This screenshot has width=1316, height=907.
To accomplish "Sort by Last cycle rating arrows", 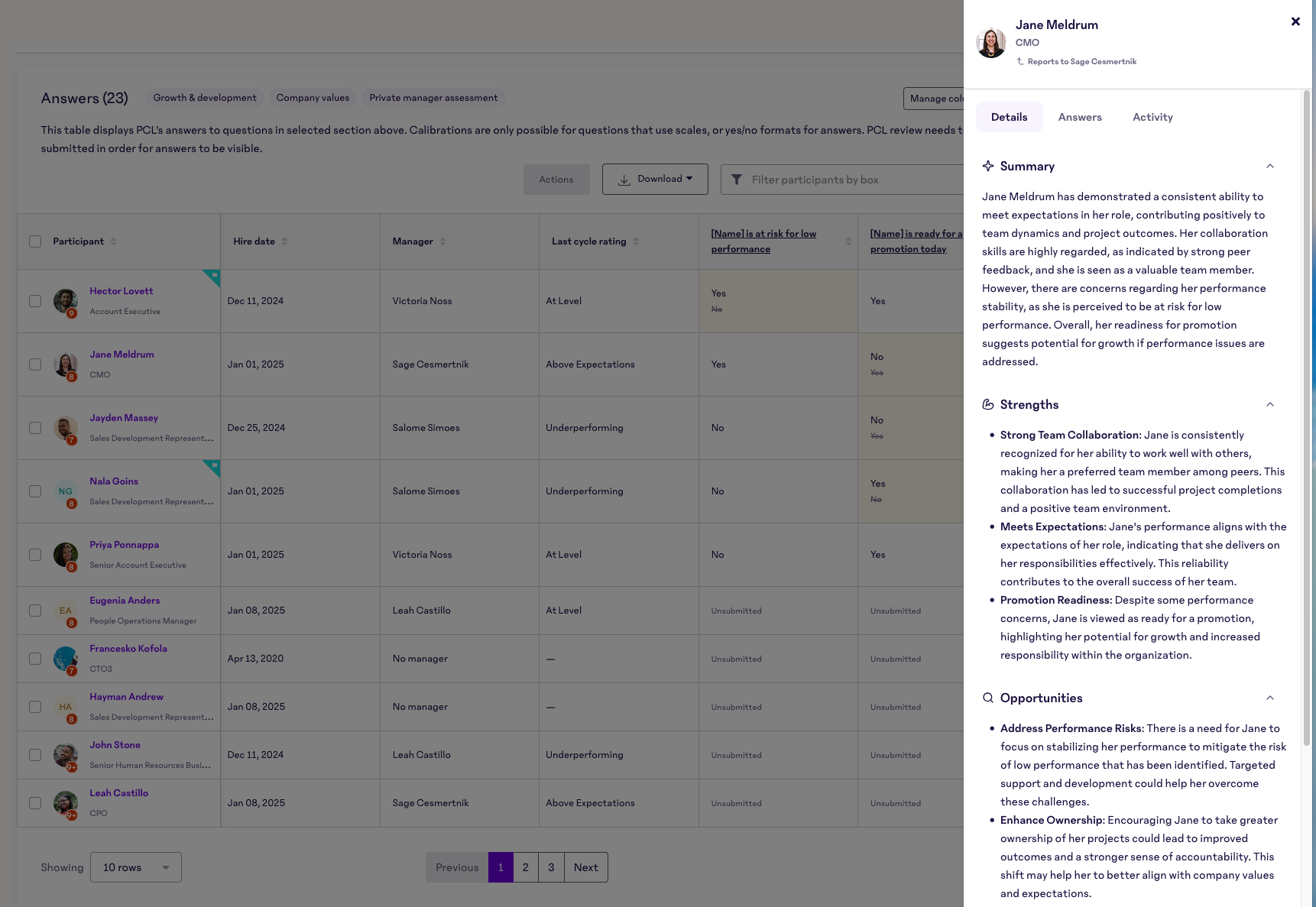I will [636, 241].
